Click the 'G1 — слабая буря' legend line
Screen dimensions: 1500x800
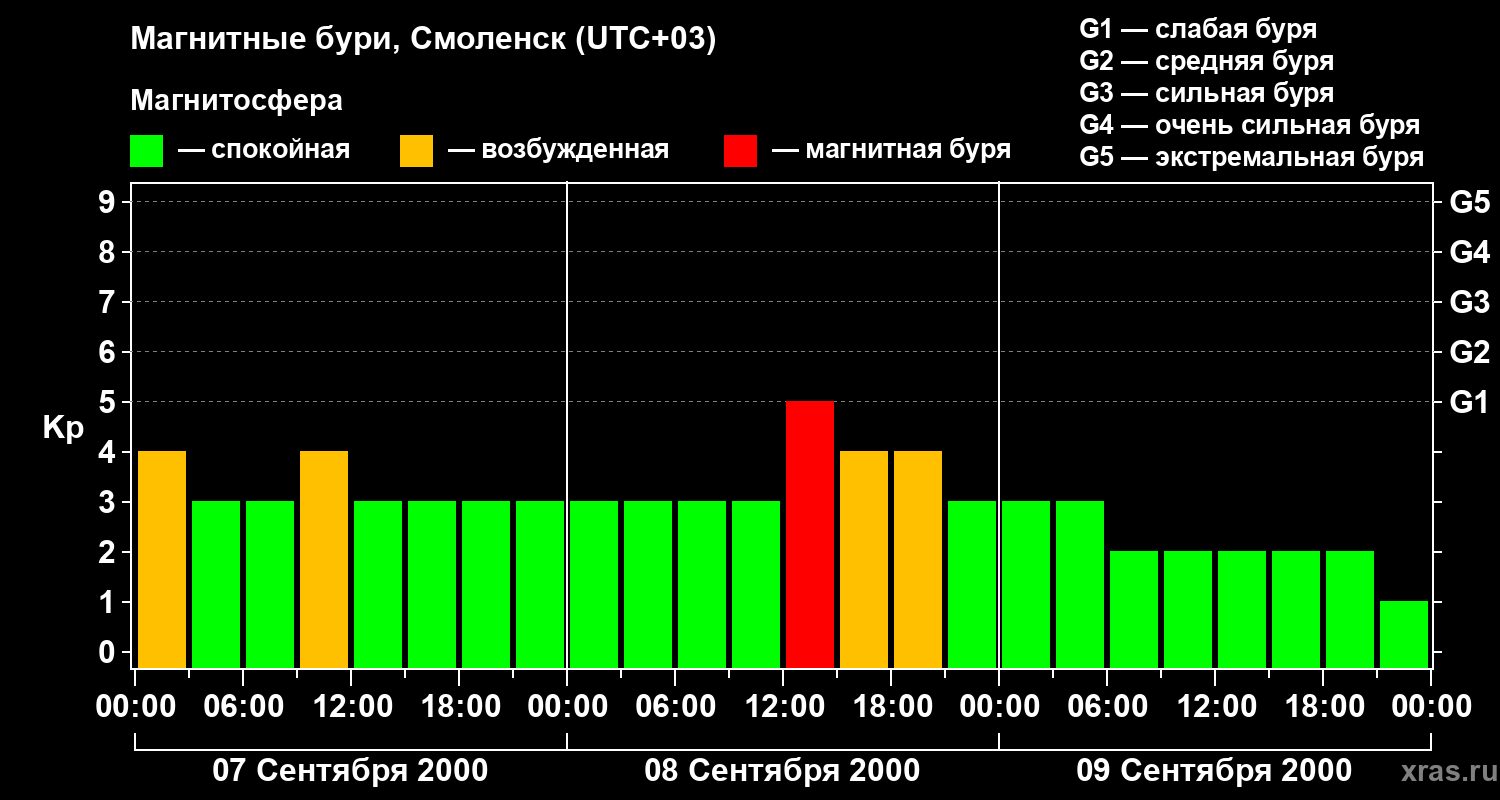1198,29
